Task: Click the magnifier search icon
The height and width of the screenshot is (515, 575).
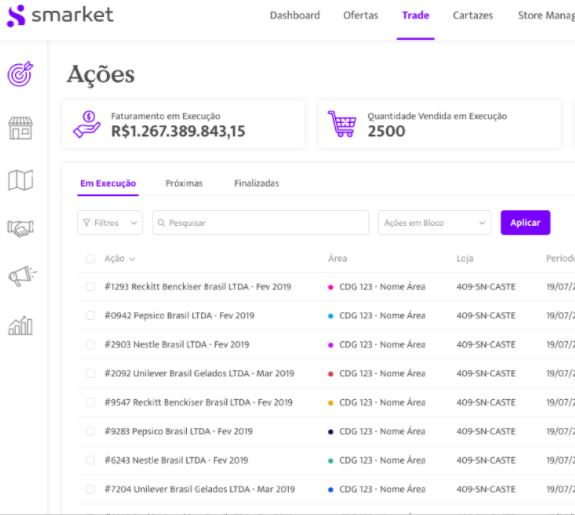Action: tap(161, 223)
